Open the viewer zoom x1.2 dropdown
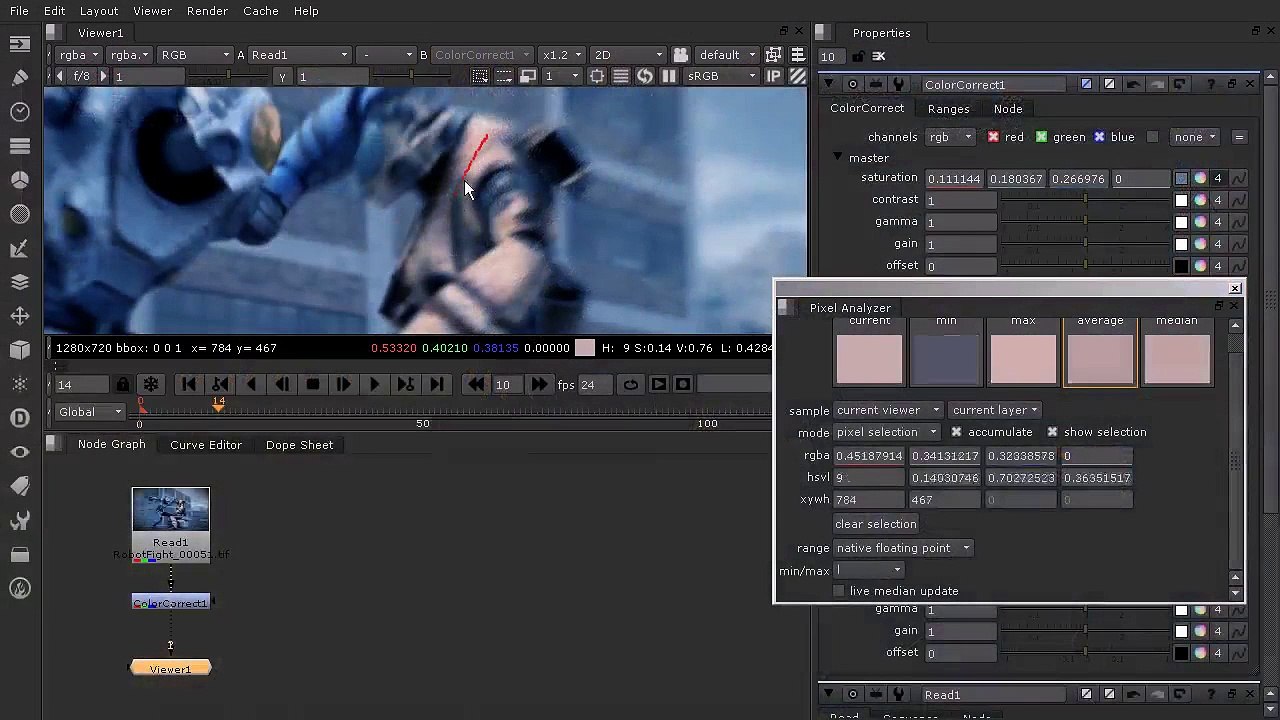Viewport: 1280px width, 720px height. [x=562, y=55]
